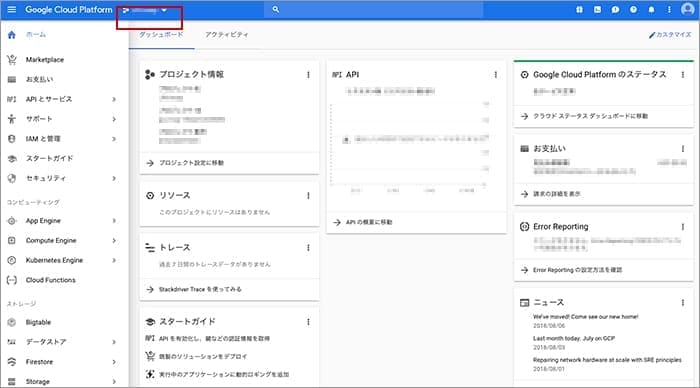Click the gift icon in header
Screen dimensions: 700x388
click(x=579, y=9)
